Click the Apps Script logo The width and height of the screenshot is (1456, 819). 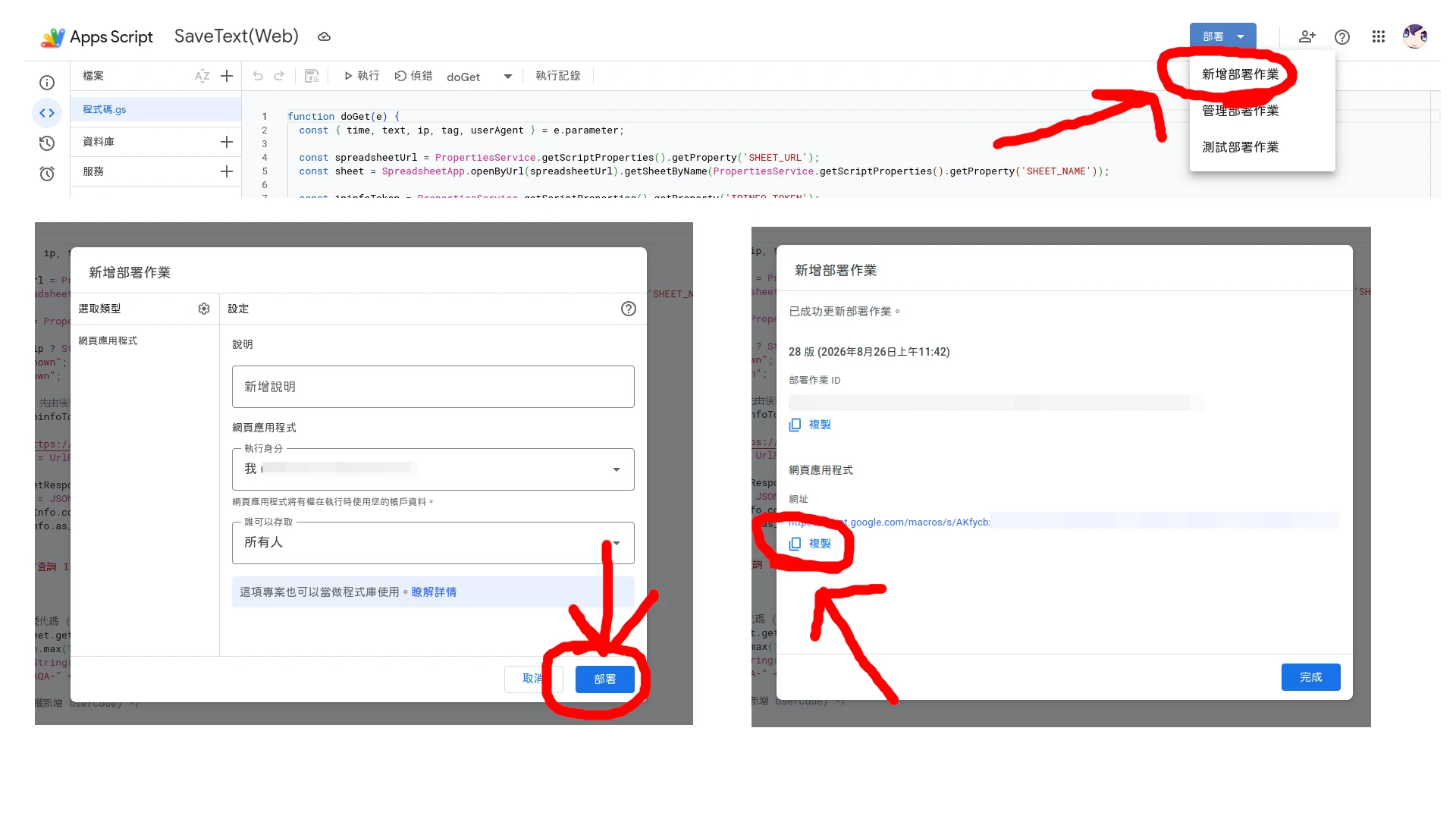point(96,36)
